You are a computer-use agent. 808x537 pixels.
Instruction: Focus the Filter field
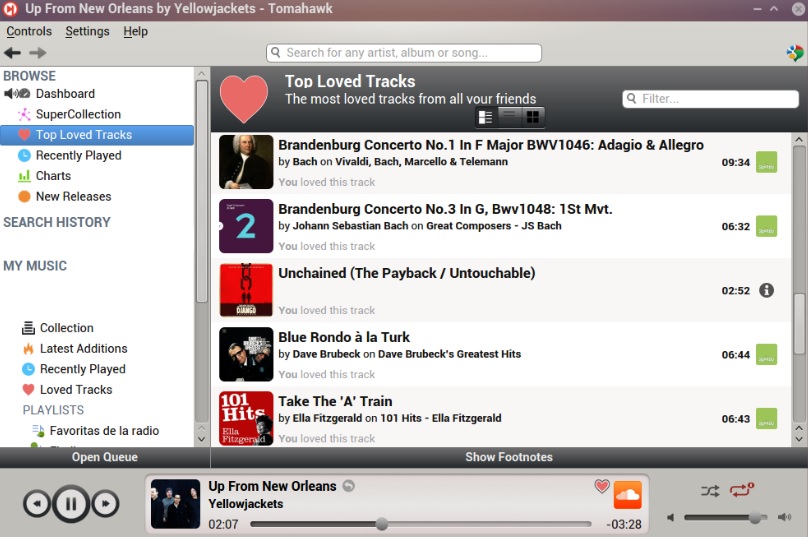coord(710,98)
